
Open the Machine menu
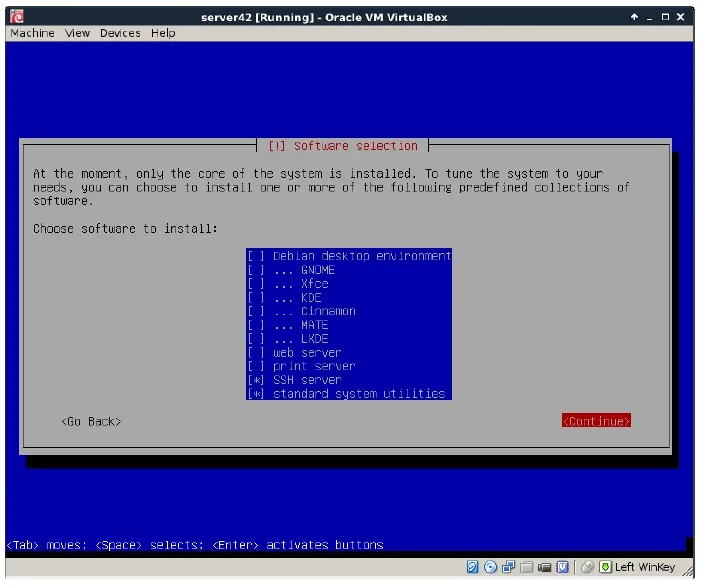pyautogui.click(x=32, y=33)
